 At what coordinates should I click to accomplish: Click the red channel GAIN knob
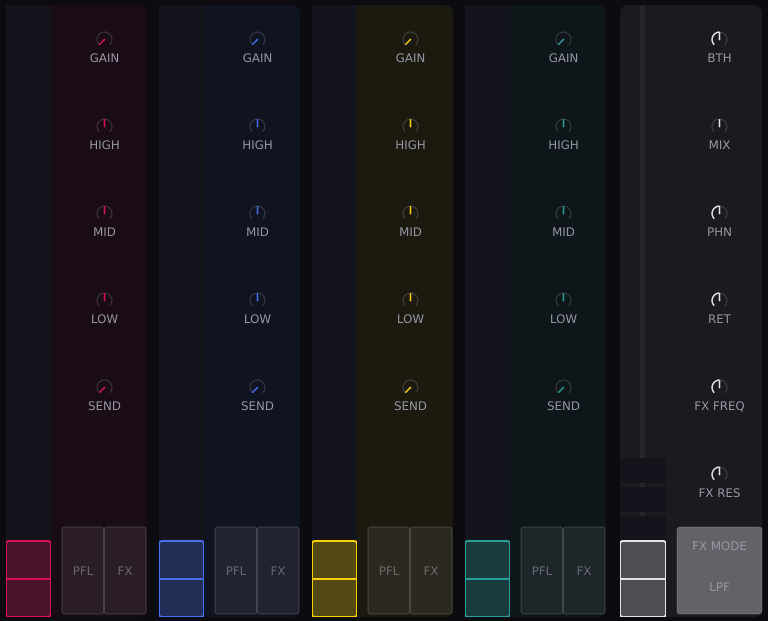tap(104, 39)
